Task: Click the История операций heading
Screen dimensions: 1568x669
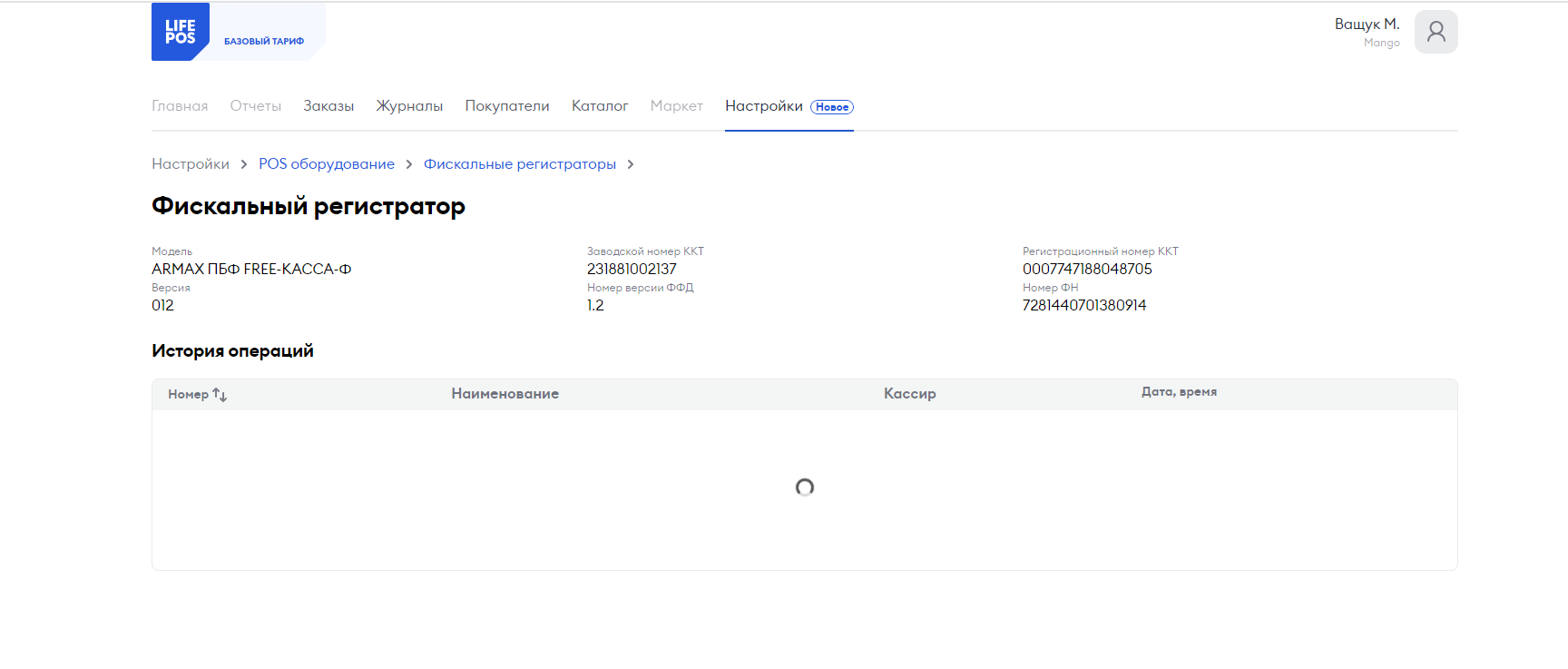Action: coord(232,350)
